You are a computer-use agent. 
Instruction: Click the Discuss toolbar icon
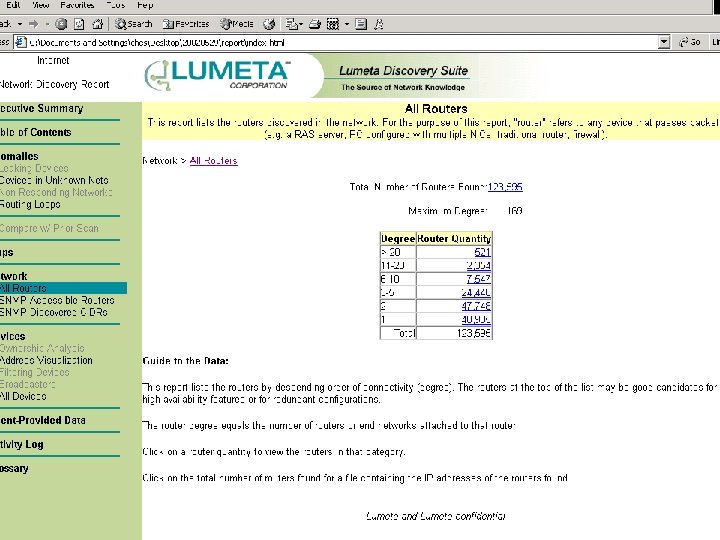[361, 24]
